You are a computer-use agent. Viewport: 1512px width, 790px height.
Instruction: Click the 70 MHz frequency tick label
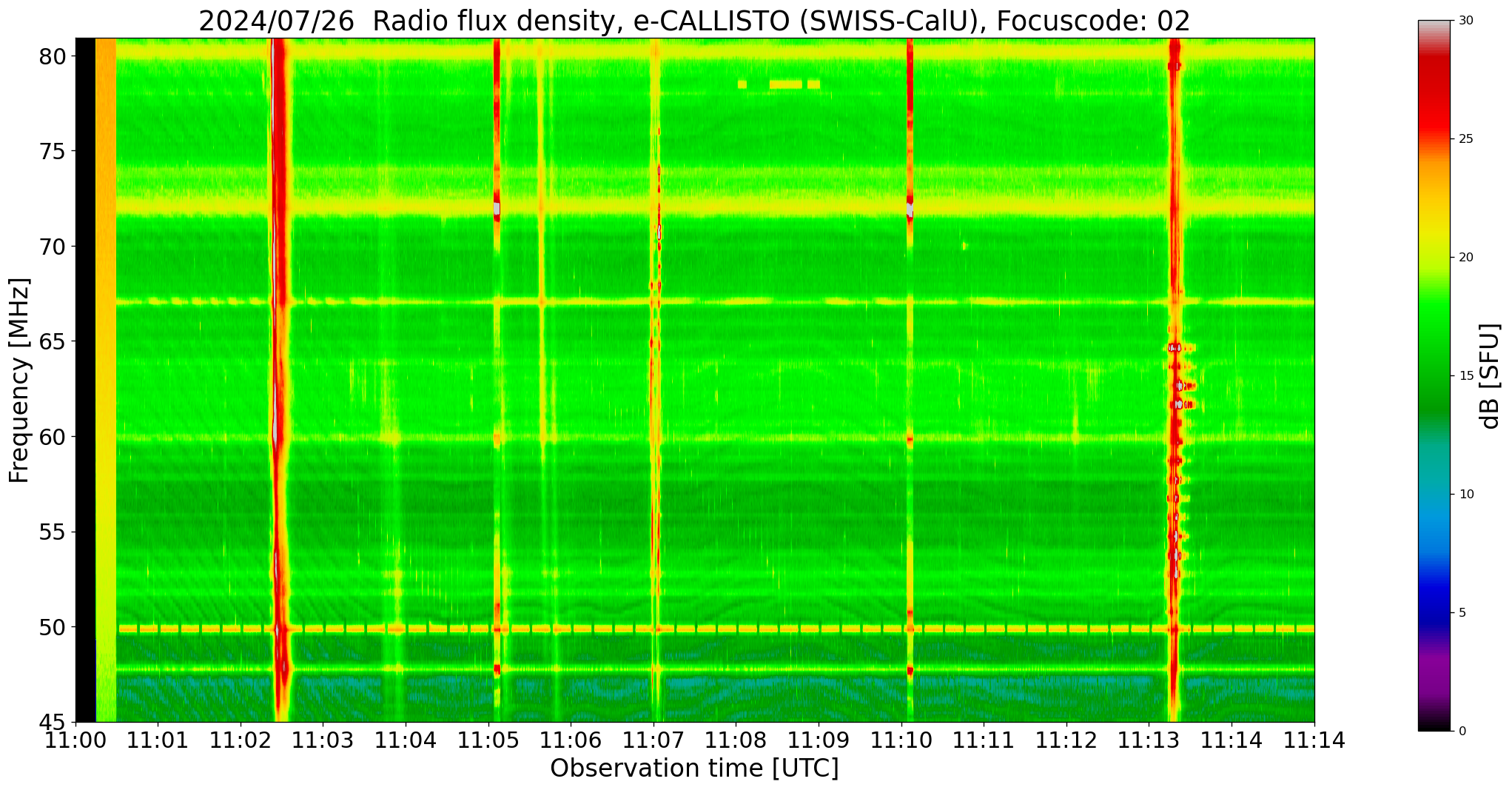click(x=53, y=247)
